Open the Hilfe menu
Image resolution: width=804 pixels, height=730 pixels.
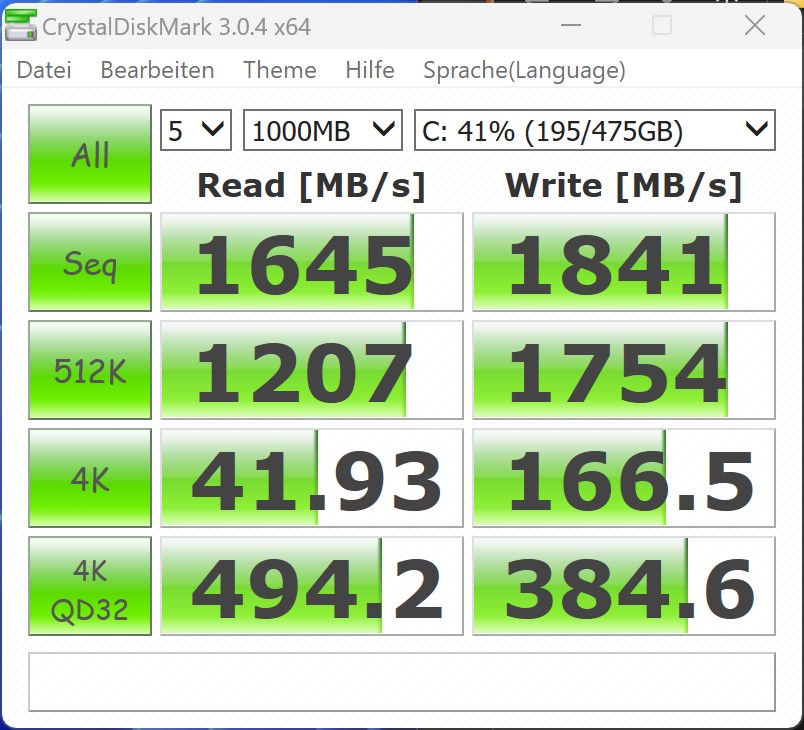(x=369, y=70)
